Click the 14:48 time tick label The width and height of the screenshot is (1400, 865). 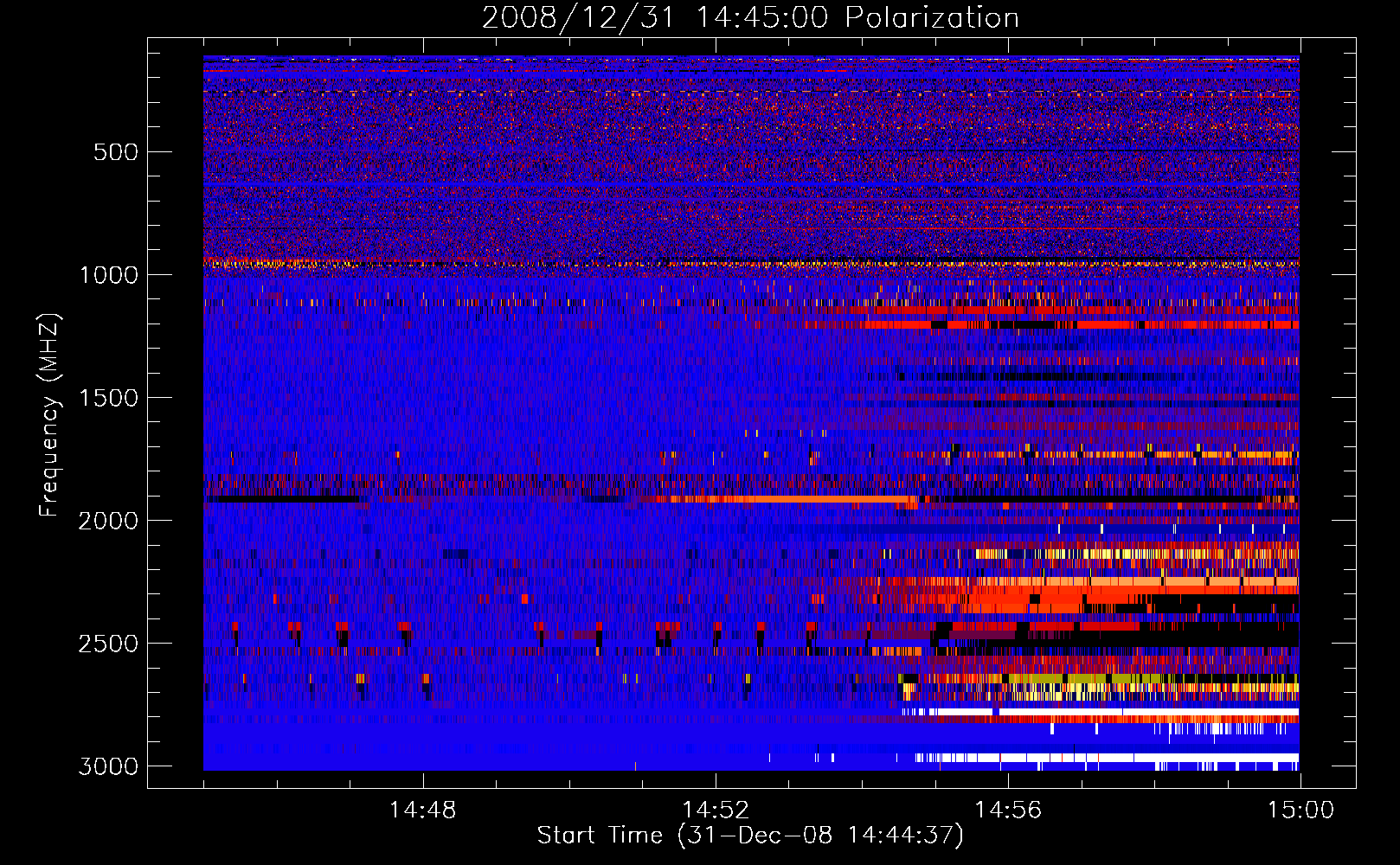coord(423,811)
